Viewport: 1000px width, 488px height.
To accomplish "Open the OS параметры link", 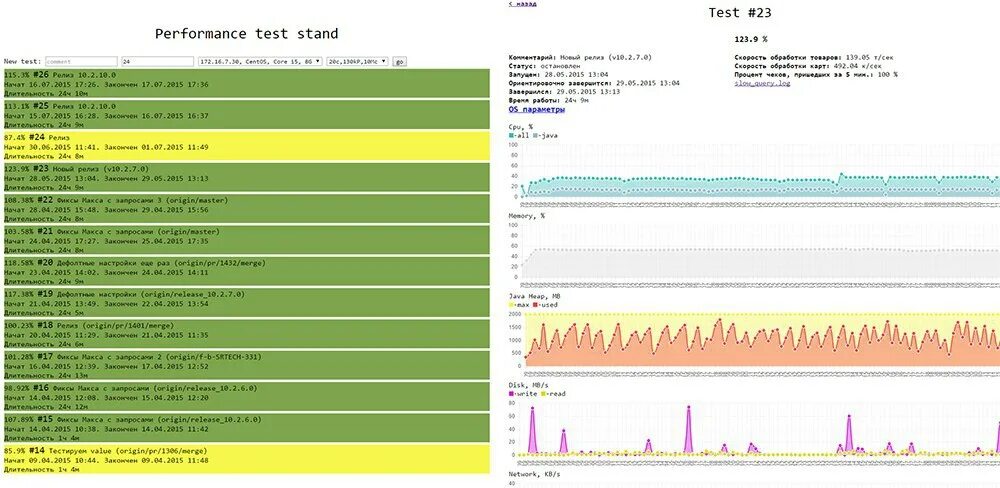I will click(x=536, y=110).
